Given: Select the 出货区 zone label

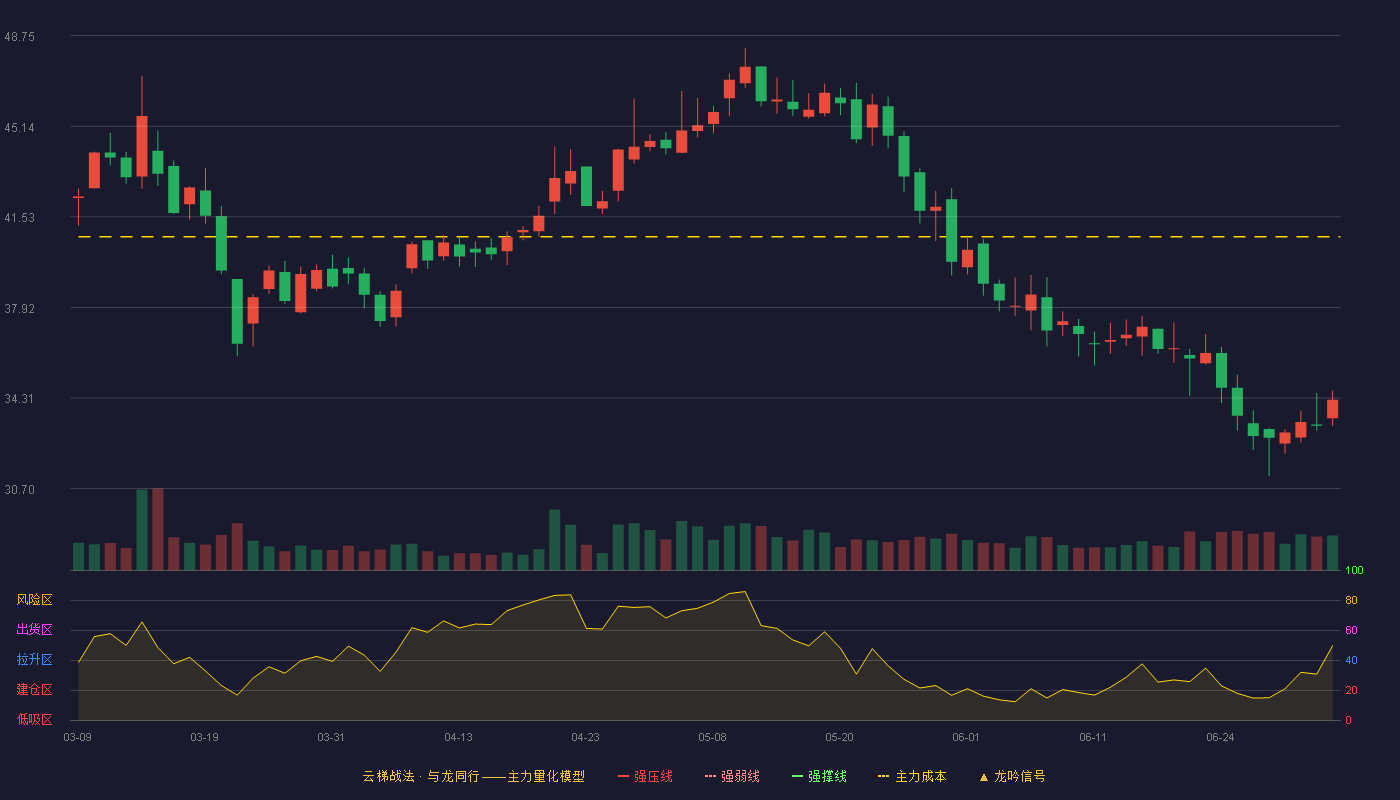Looking at the screenshot, I should click(34, 630).
